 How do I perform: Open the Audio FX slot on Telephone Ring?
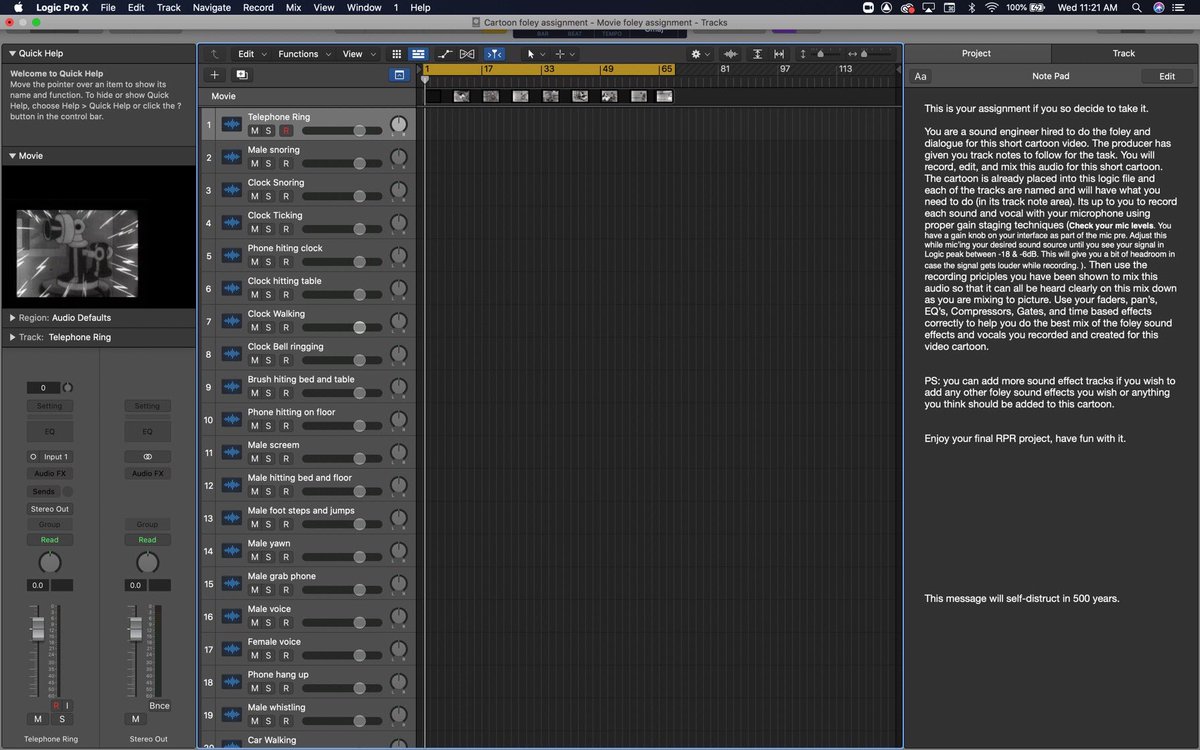pyautogui.click(x=49, y=474)
